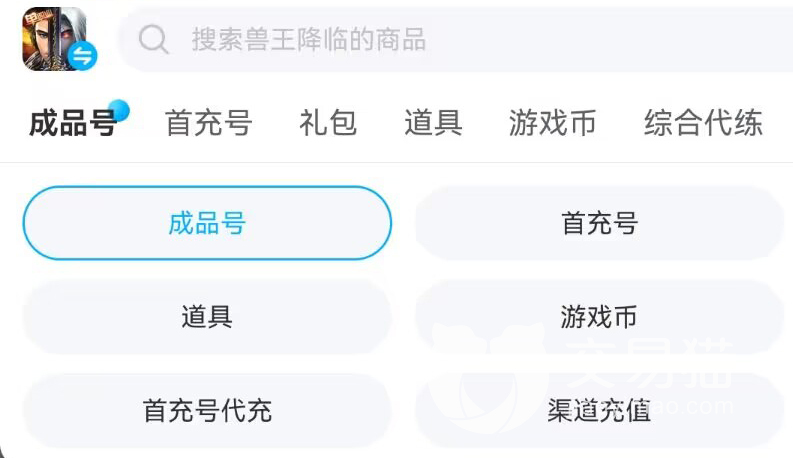Open the 成品号 tab in top navigation

click(x=72, y=123)
